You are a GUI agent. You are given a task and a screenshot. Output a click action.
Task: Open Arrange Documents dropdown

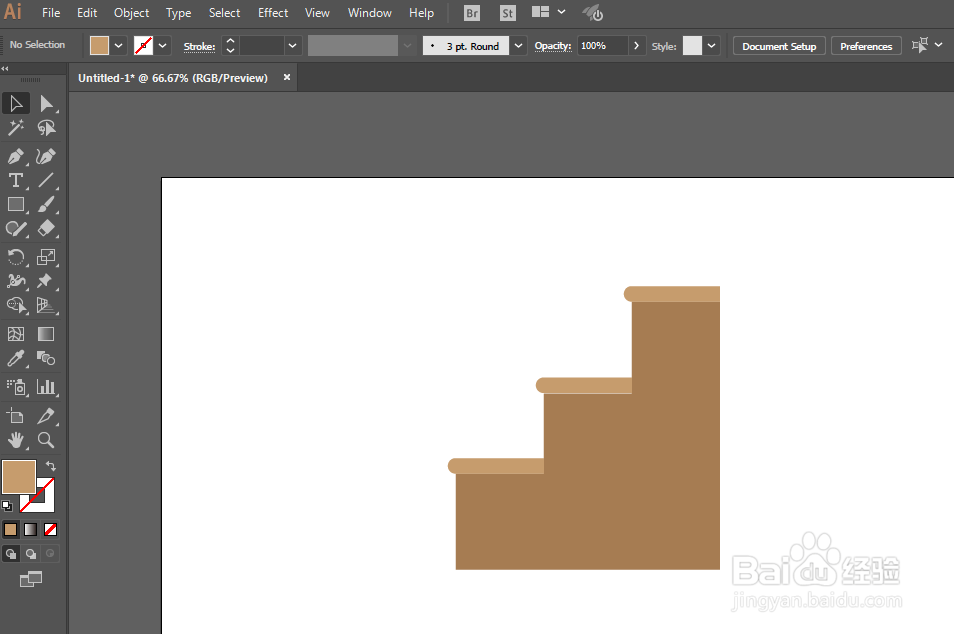(548, 12)
